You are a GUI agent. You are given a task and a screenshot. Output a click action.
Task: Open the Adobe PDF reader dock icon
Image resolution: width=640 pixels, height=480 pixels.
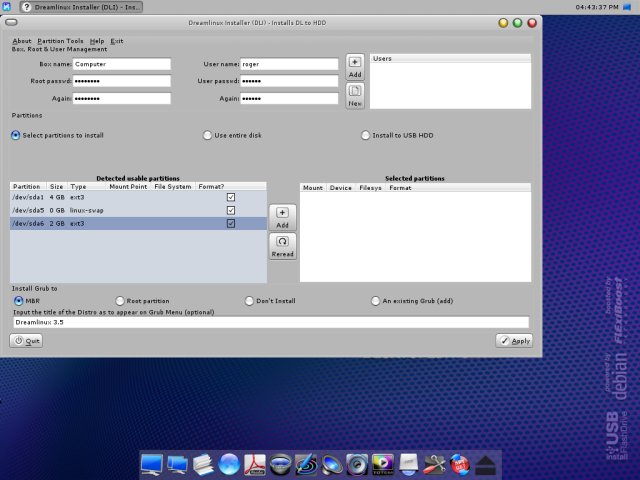(x=255, y=464)
